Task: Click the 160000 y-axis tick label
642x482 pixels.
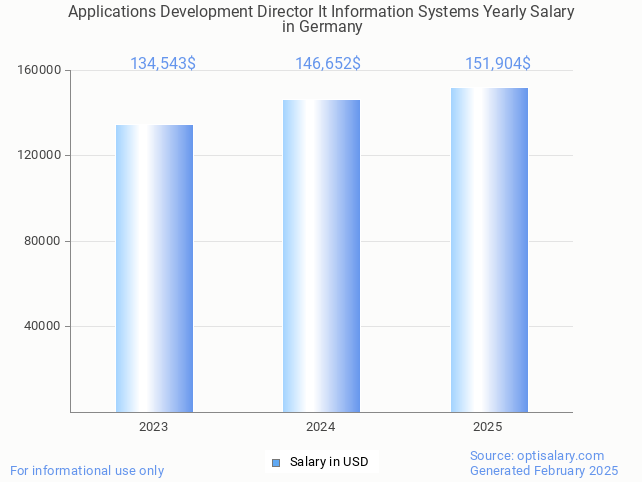Action: [40, 71]
